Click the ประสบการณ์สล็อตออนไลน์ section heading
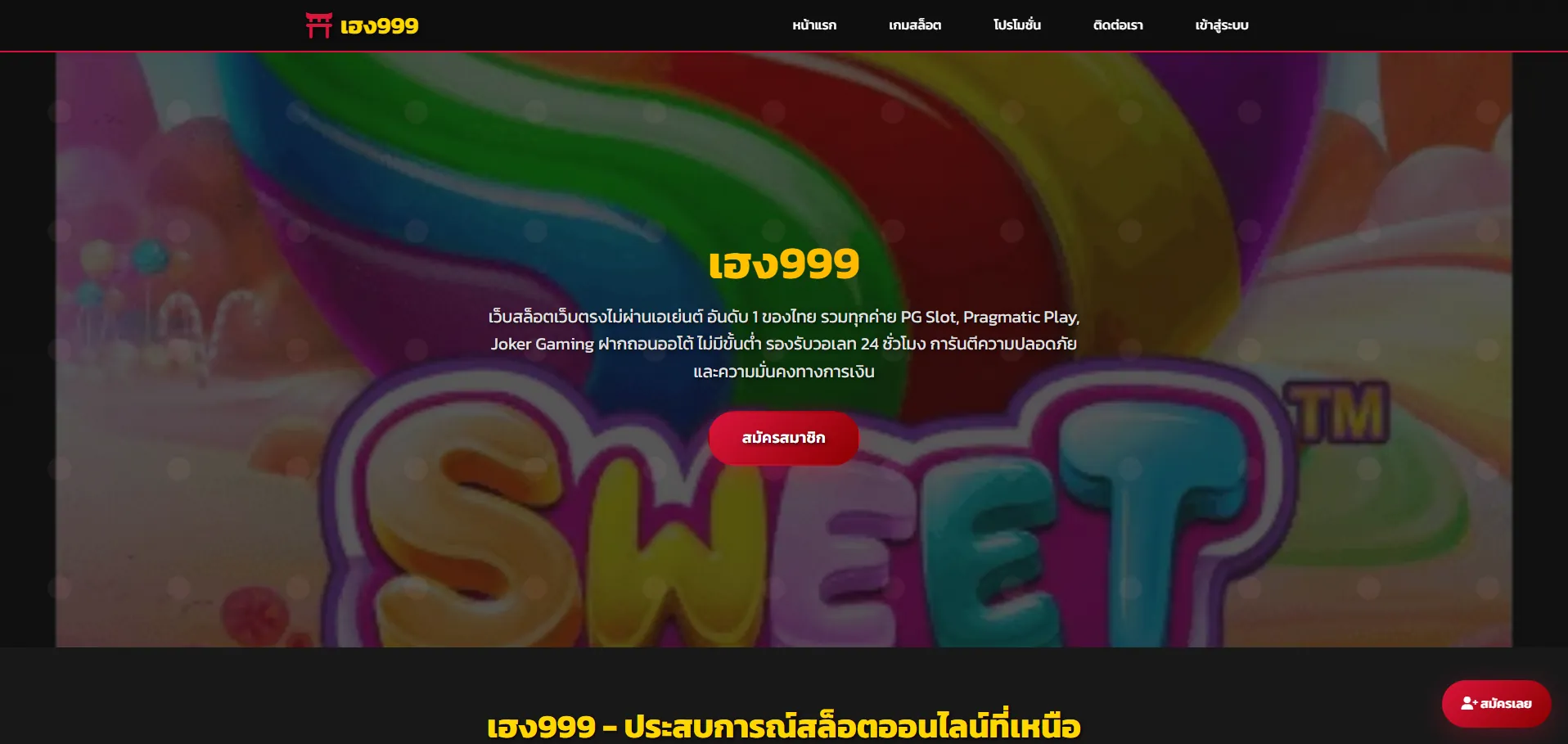Image resolution: width=1568 pixels, height=744 pixels. click(x=784, y=726)
